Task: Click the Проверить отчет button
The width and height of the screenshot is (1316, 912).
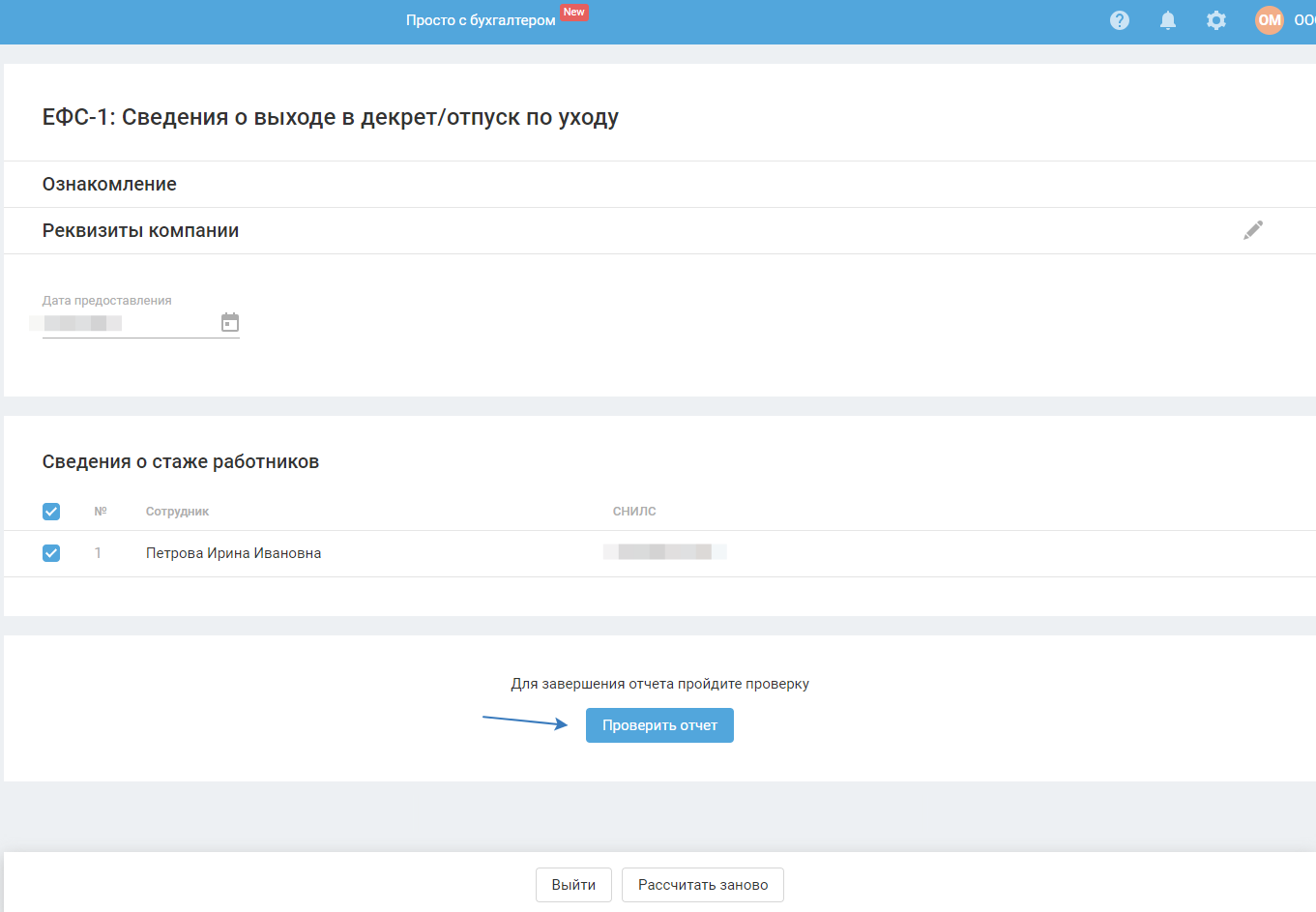Action: pyautogui.click(x=659, y=725)
